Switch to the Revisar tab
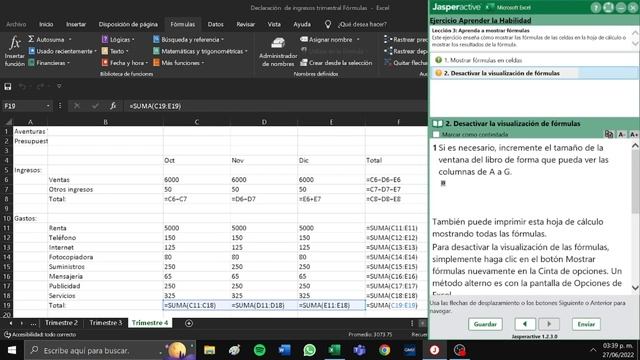This screenshot has height=360, width=640. pyautogui.click(x=245, y=24)
